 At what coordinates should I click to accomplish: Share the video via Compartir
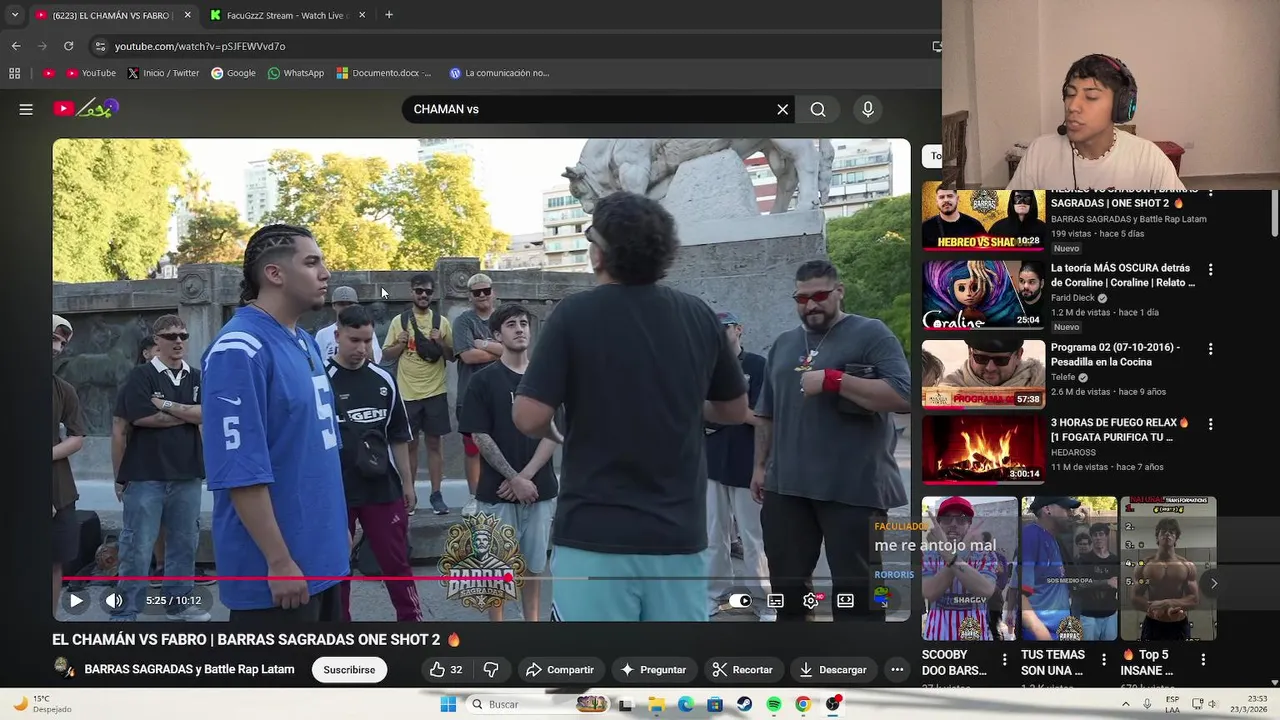pyautogui.click(x=560, y=670)
